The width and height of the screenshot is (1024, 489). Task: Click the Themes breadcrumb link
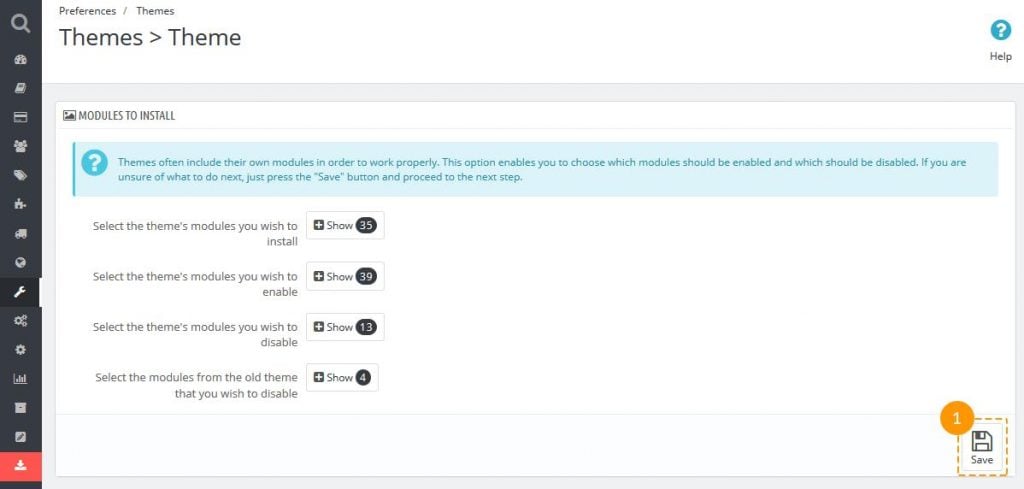(x=155, y=11)
